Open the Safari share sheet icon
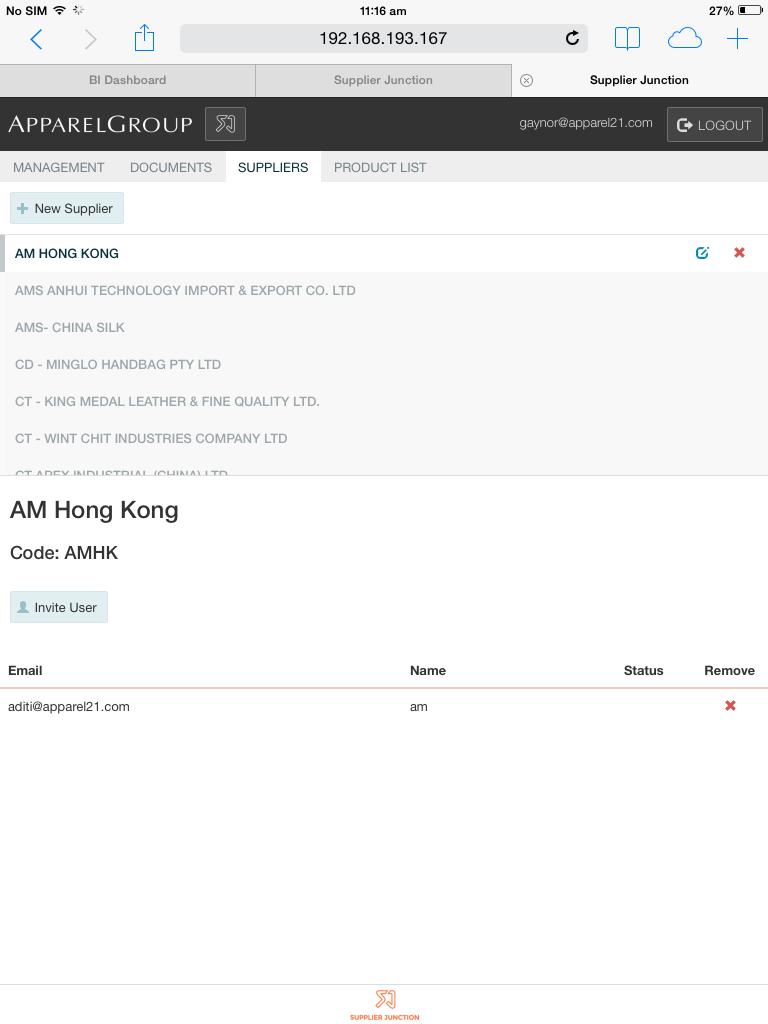This screenshot has height=1024, width=768. 145,39
